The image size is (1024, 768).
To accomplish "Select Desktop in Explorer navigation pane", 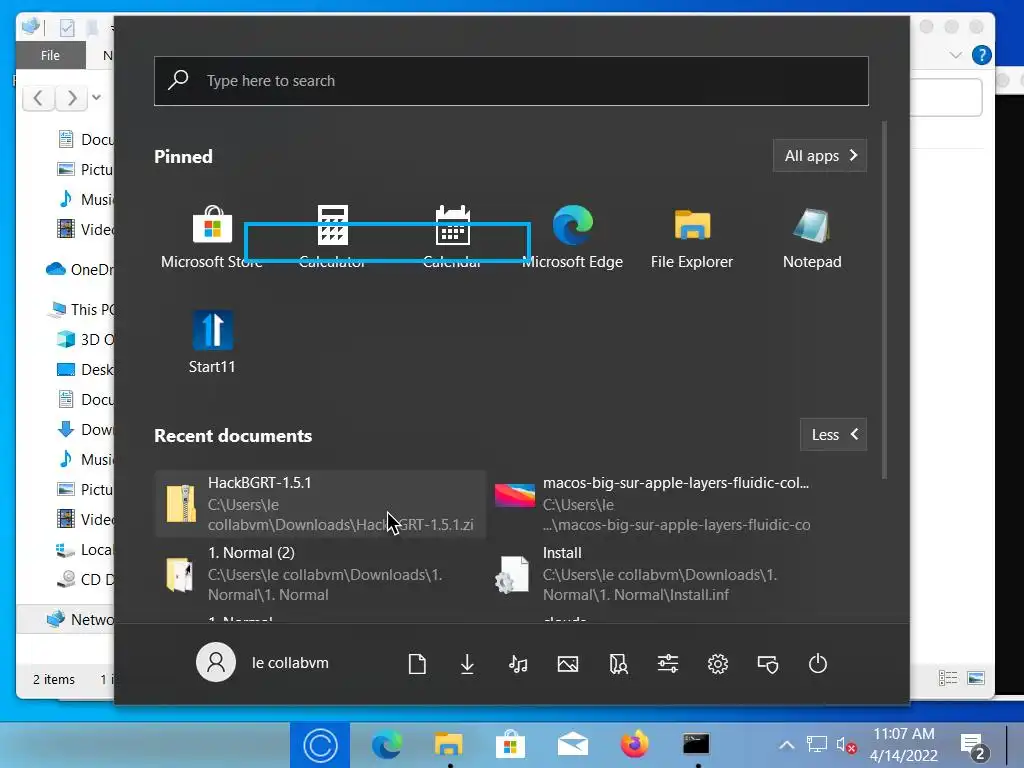I will [85, 370].
